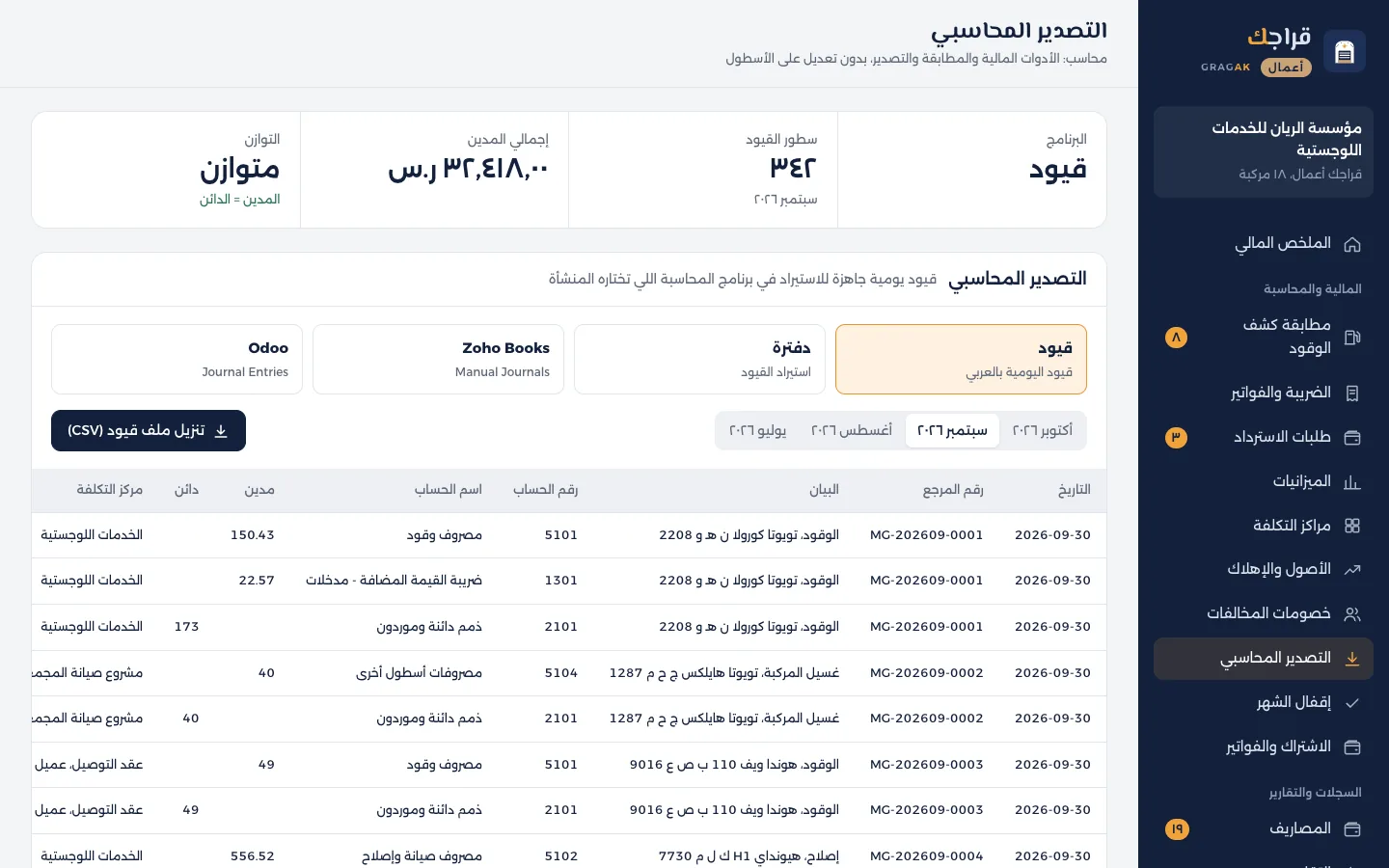Image resolution: width=1389 pixels, height=868 pixels.
Task: Click the people icon for خصومات المخالفات
Action: (x=1352, y=614)
